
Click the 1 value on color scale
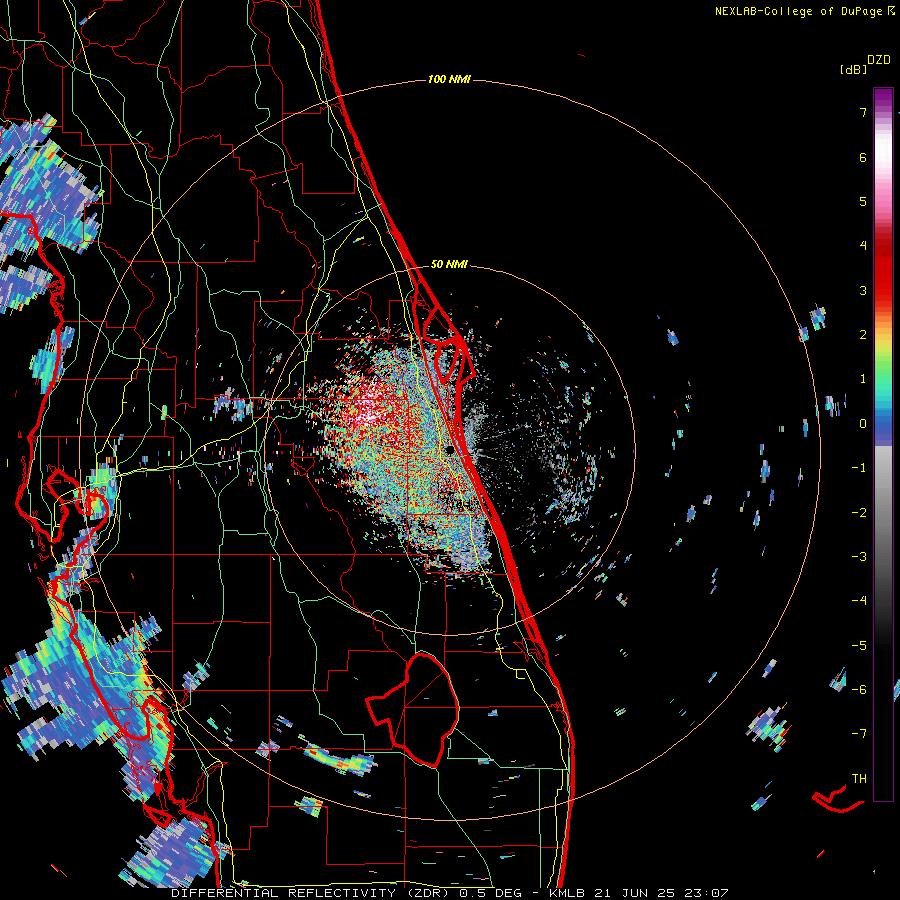coord(863,379)
